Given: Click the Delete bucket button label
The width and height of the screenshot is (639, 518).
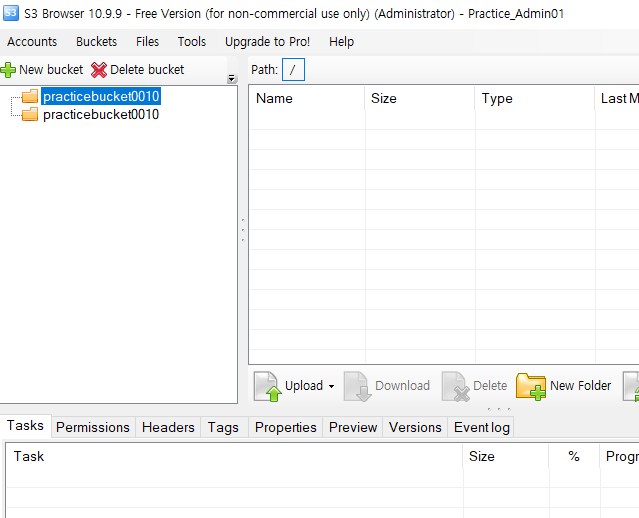Looking at the screenshot, I should [147, 70].
